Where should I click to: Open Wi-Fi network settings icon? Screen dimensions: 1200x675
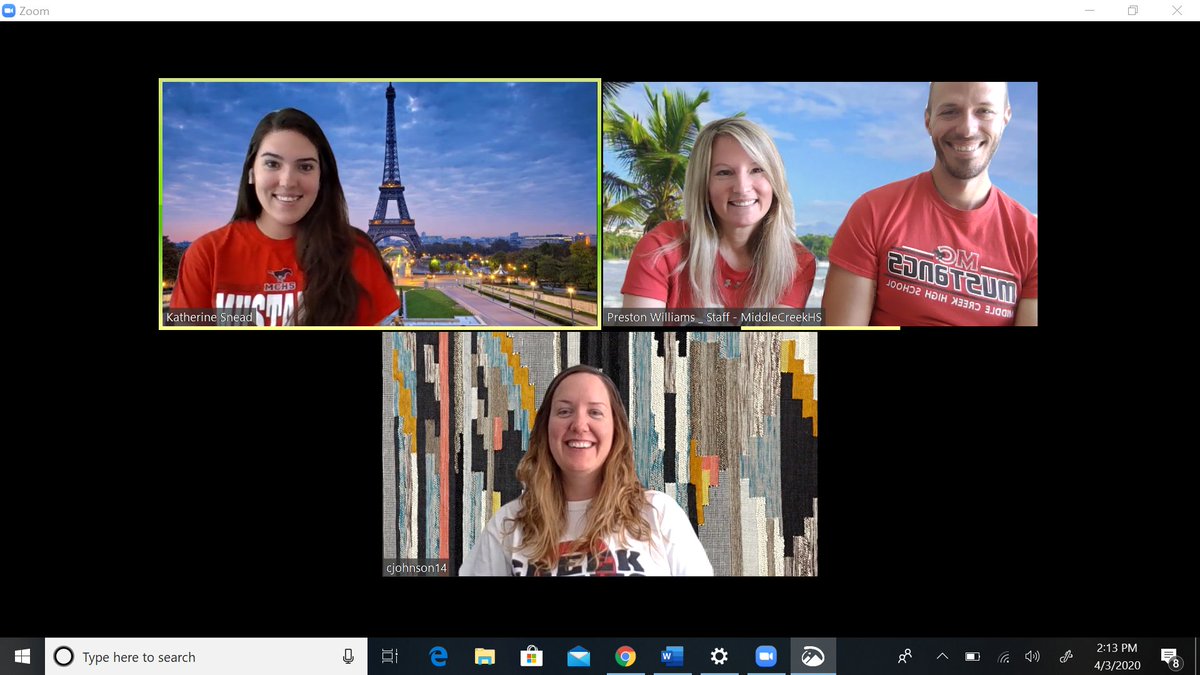[x=1003, y=657]
